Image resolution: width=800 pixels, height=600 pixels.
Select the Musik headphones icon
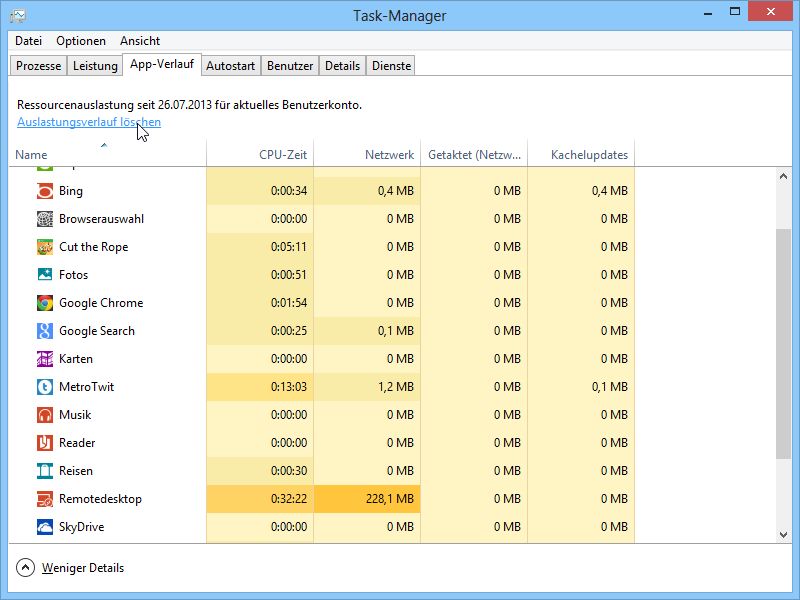45,415
